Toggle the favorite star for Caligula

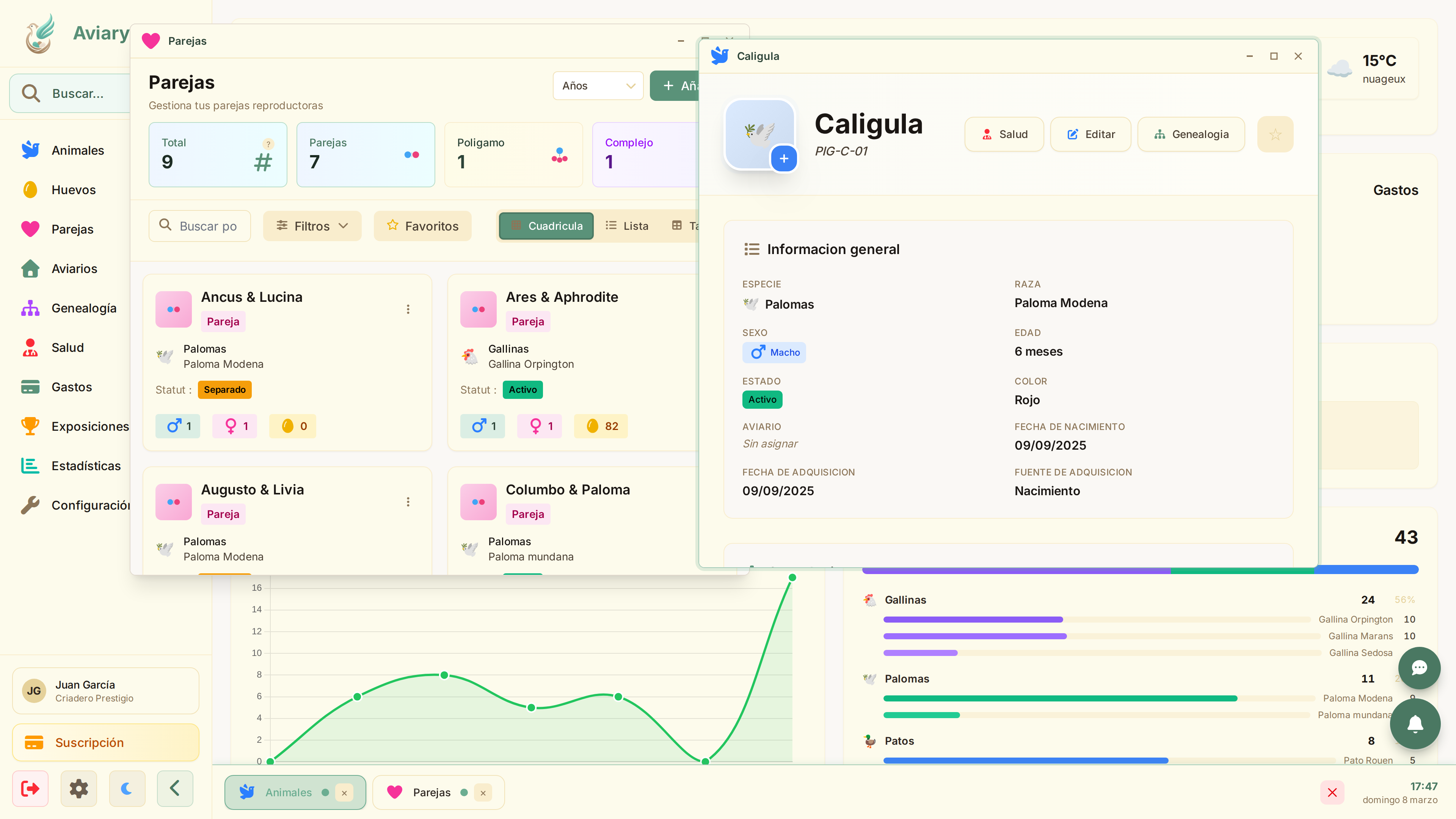[1274, 135]
